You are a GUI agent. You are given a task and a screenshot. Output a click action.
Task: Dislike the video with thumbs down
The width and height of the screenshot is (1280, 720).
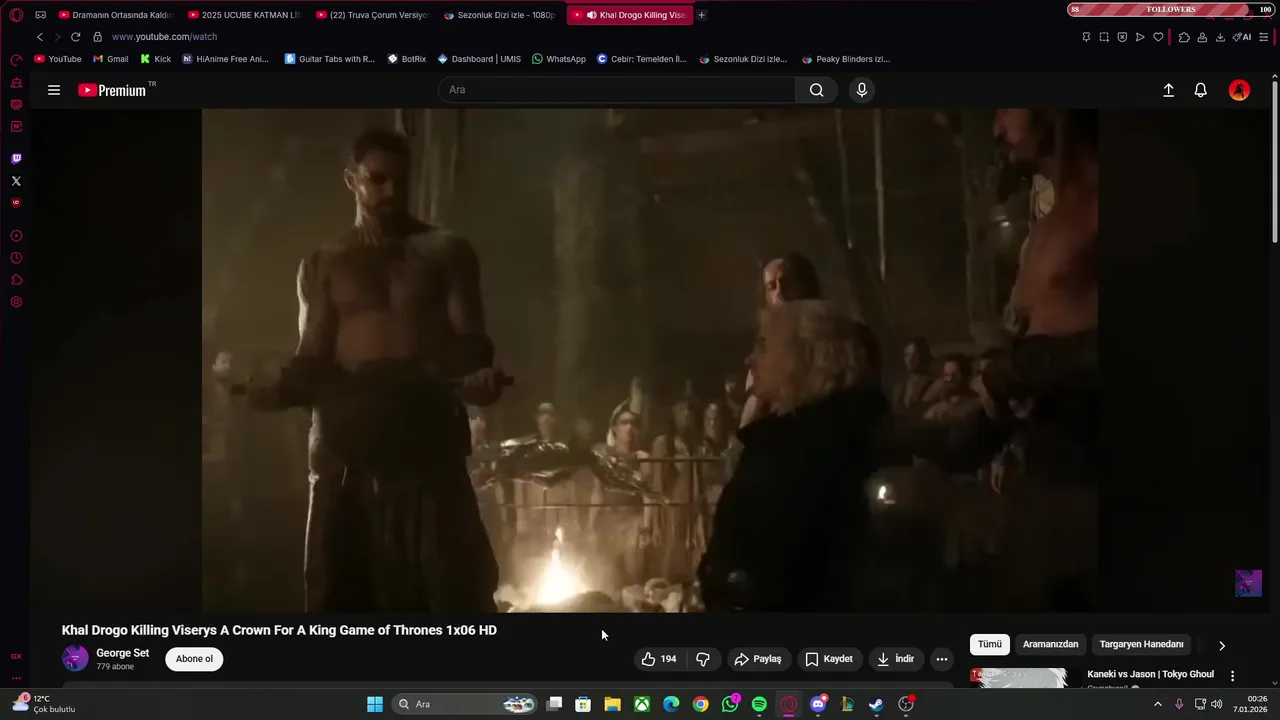(703, 659)
